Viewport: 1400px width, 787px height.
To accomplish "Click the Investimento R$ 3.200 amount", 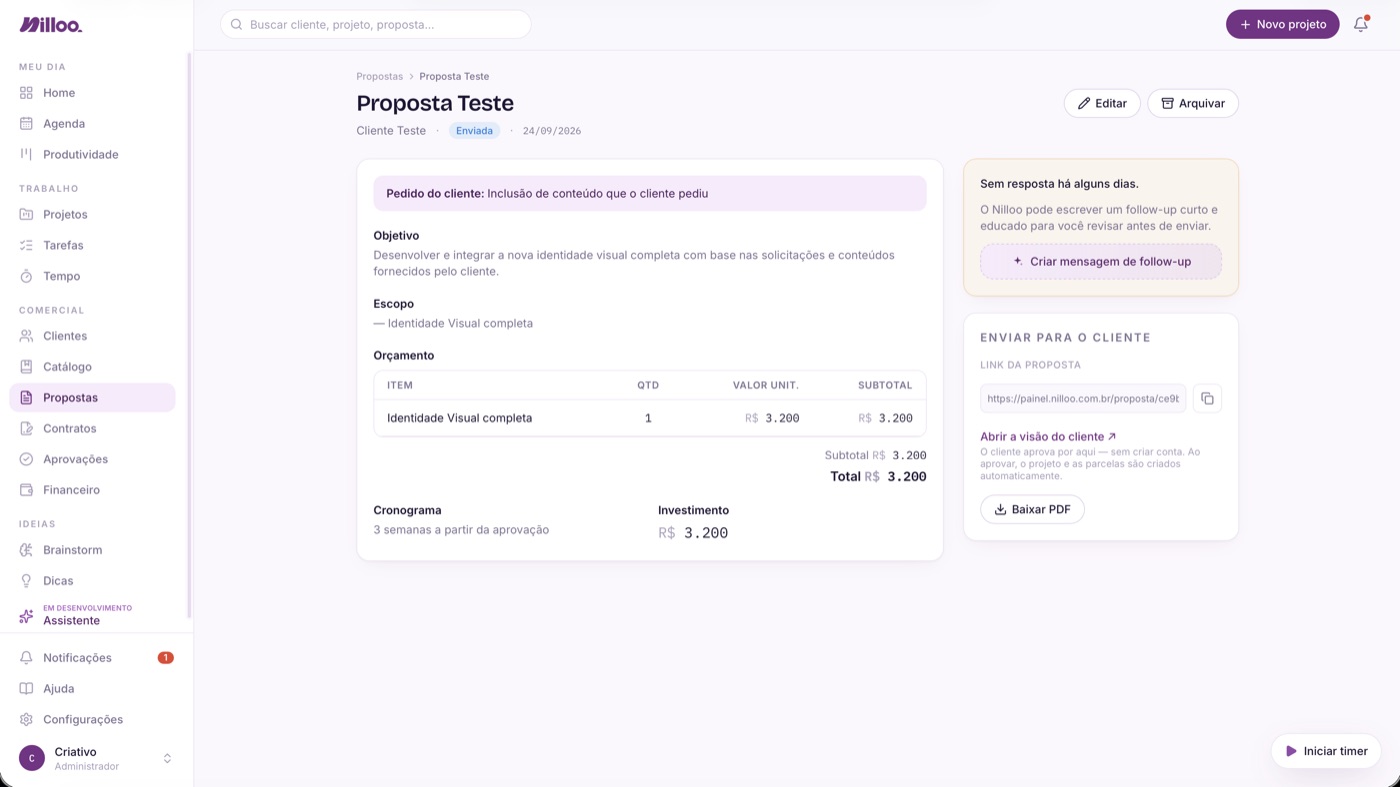I will 693,533.
